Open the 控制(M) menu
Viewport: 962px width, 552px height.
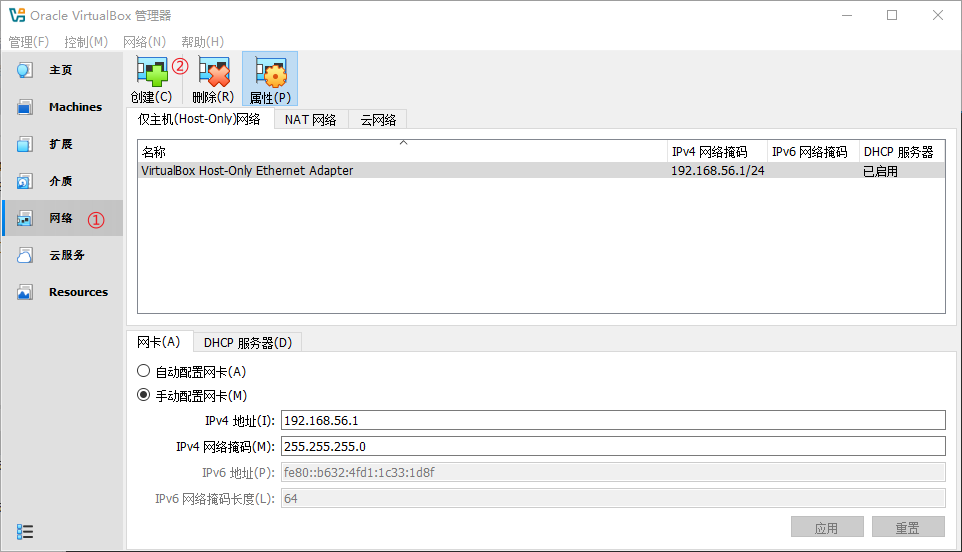pyautogui.click(x=86, y=42)
